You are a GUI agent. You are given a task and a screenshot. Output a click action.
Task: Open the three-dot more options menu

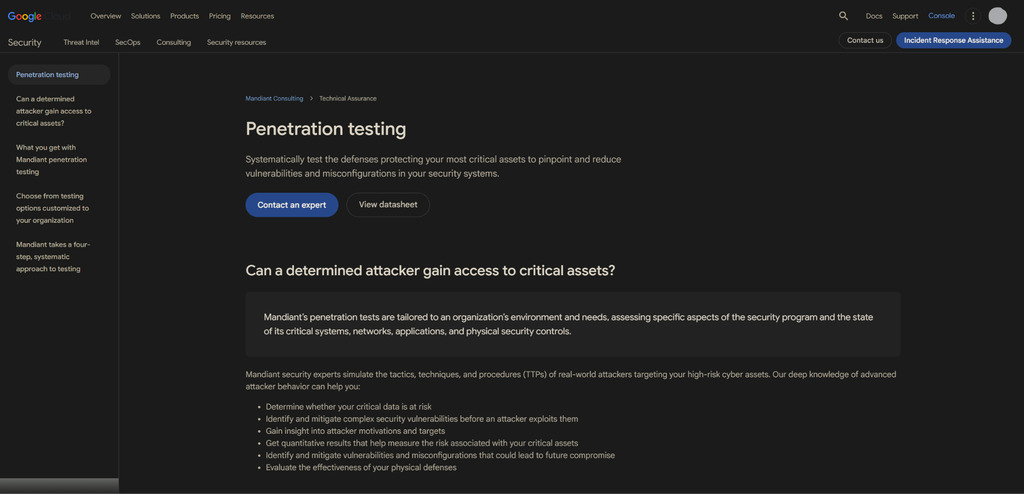coord(973,16)
